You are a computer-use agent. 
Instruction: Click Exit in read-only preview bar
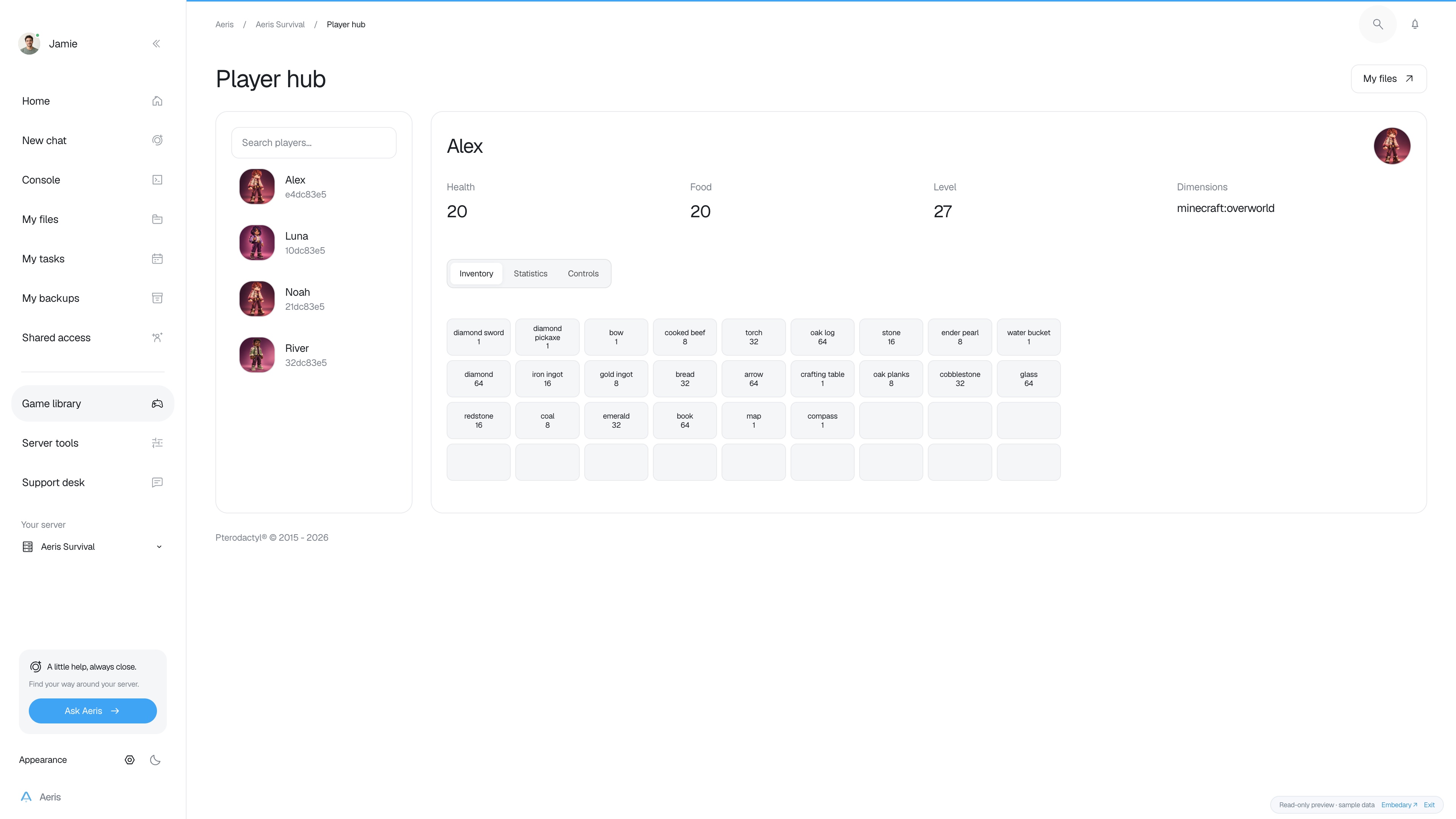[x=1429, y=805]
